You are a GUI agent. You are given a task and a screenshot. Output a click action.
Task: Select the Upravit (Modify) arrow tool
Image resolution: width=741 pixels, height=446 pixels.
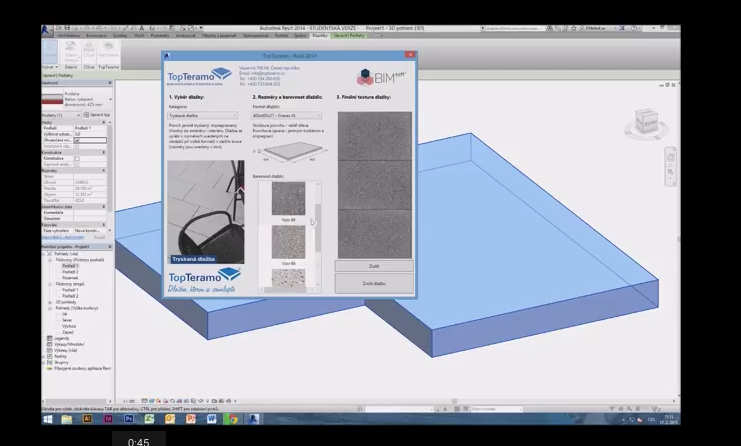[x=50, y=52]
